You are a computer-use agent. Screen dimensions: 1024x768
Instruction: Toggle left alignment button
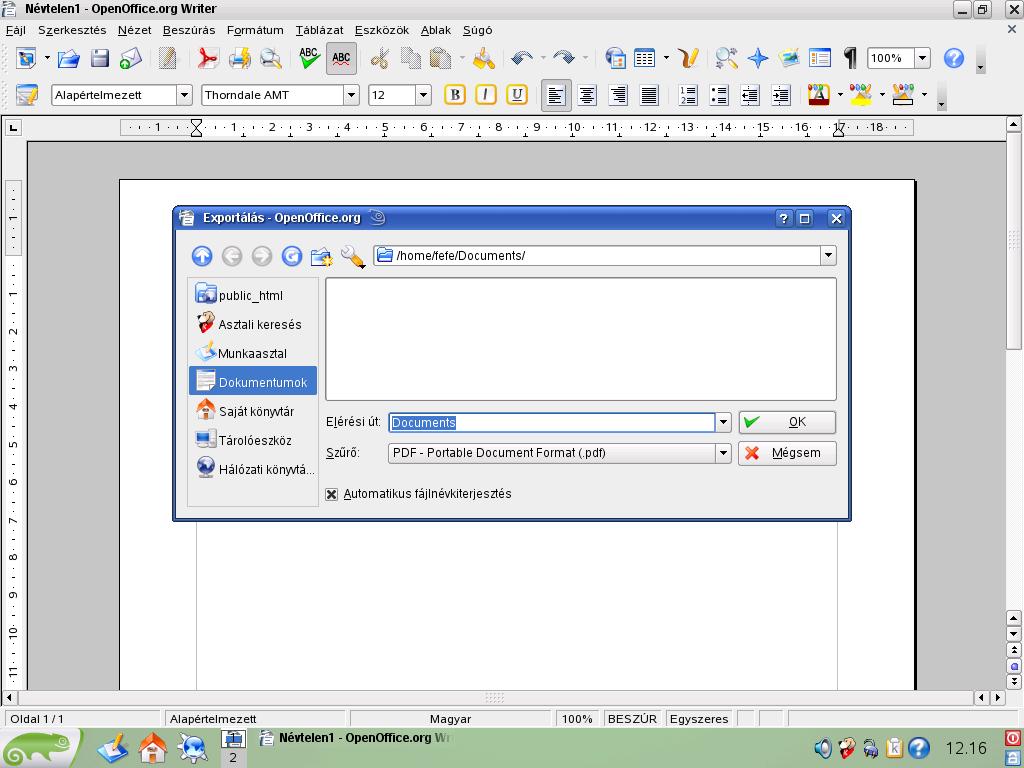(x=556, y=95)
